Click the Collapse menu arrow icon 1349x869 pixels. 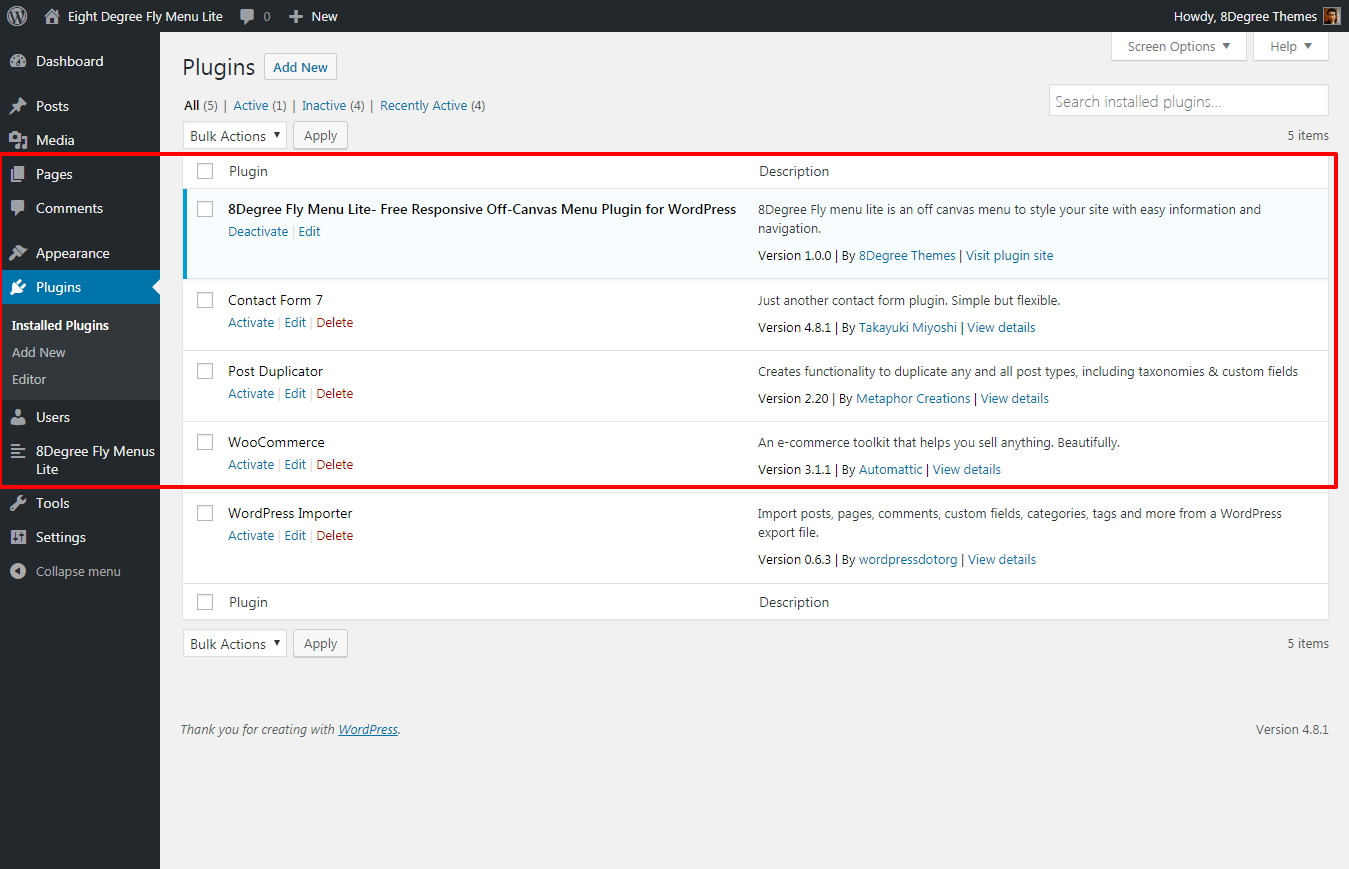click(18, 571)
